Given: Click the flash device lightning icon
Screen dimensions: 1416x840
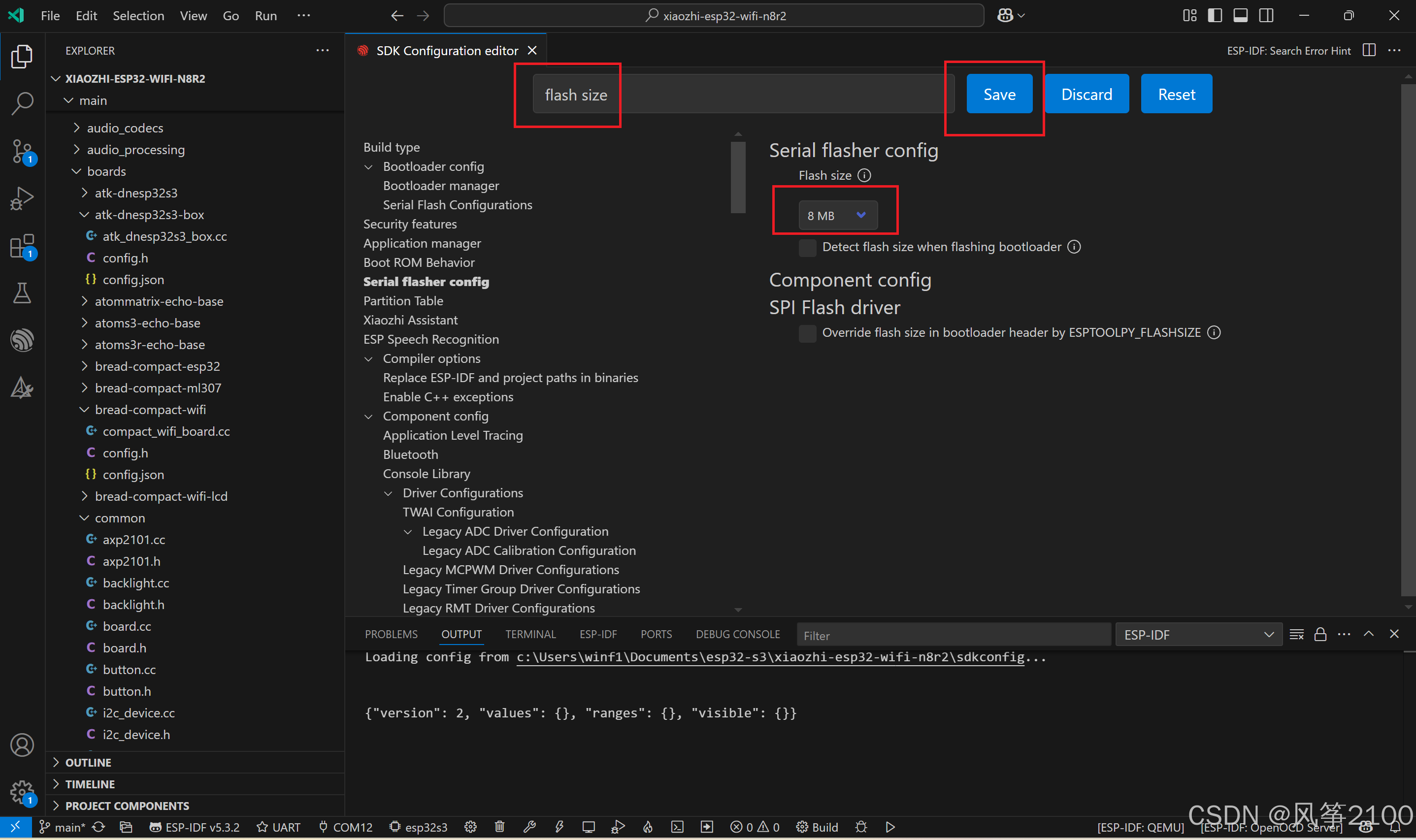Looking at the screenshot, I should (x=560, y=827).
